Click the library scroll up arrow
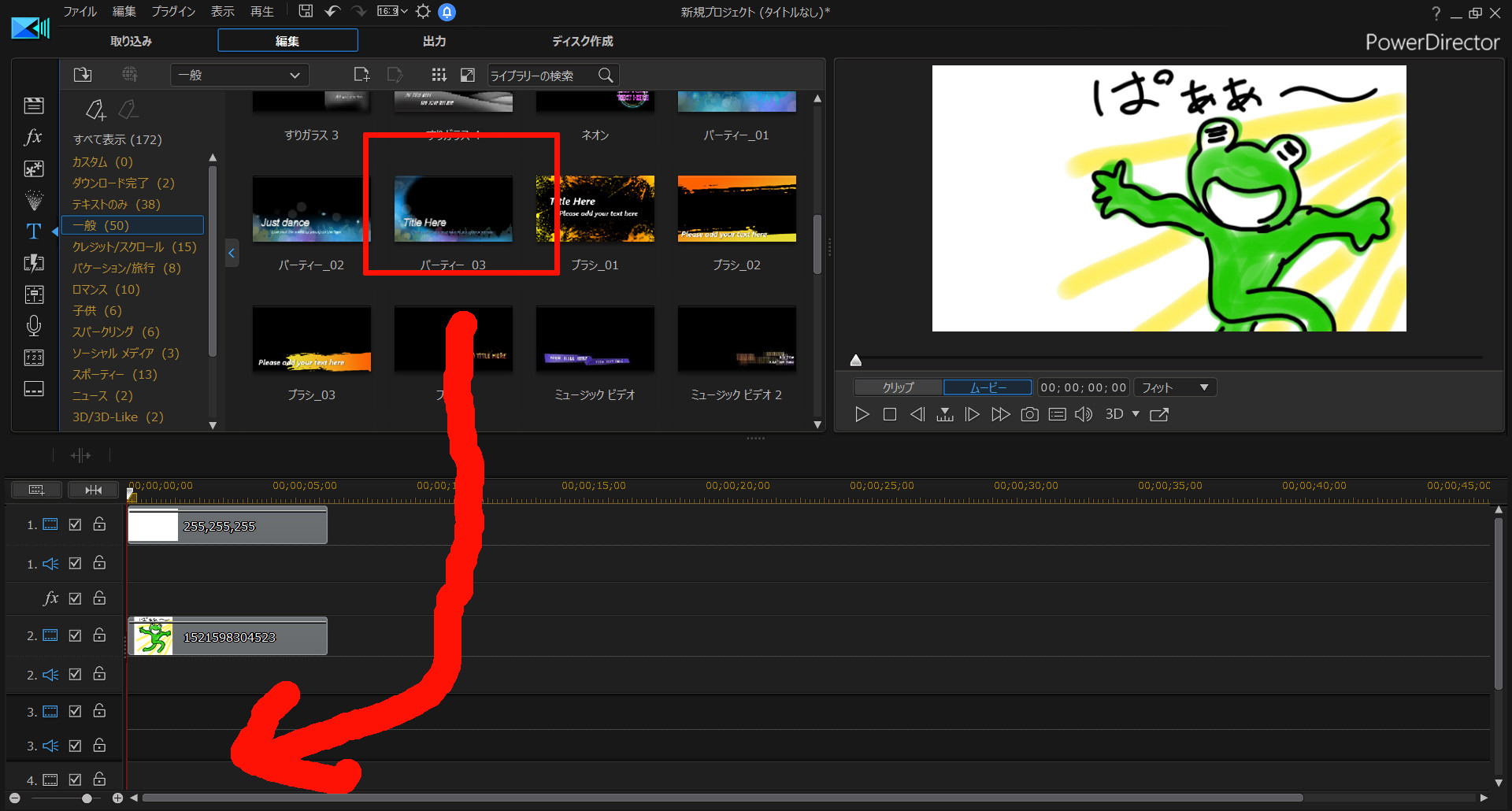This screenshot has width=1512, height=811. (x=817, y=99)
